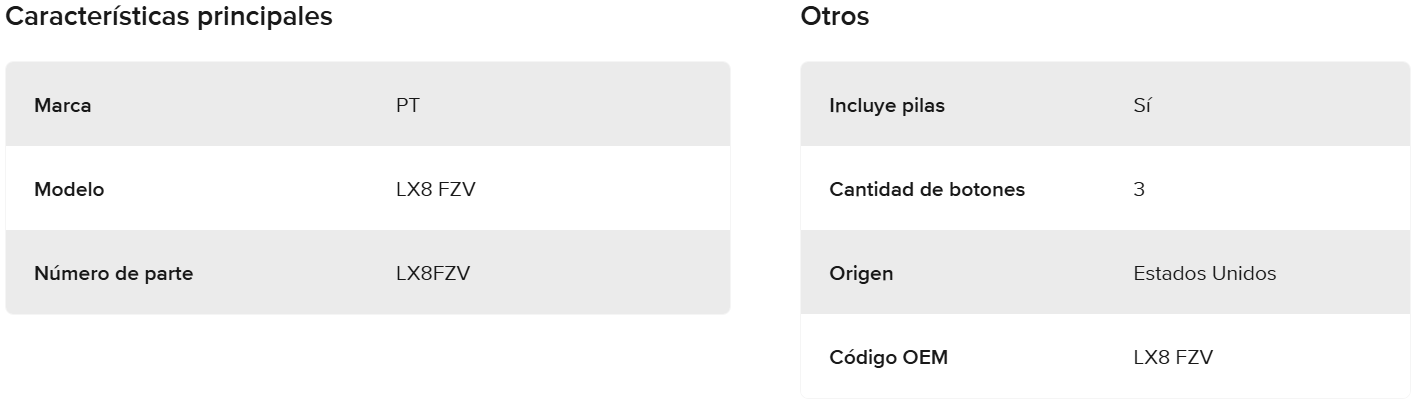Click the part number value LX8FZV
This screenshot has height=412, width=1422.
(432, 273)
